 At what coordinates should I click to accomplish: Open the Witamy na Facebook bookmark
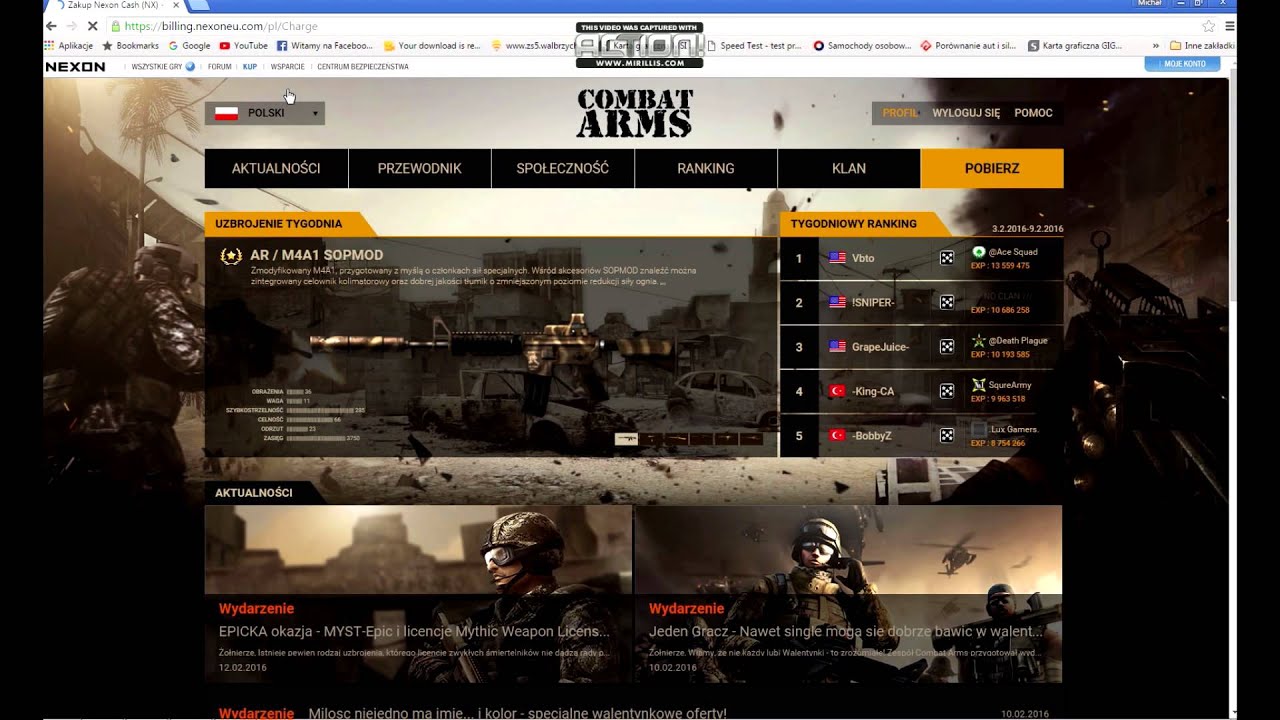[325, 45]
